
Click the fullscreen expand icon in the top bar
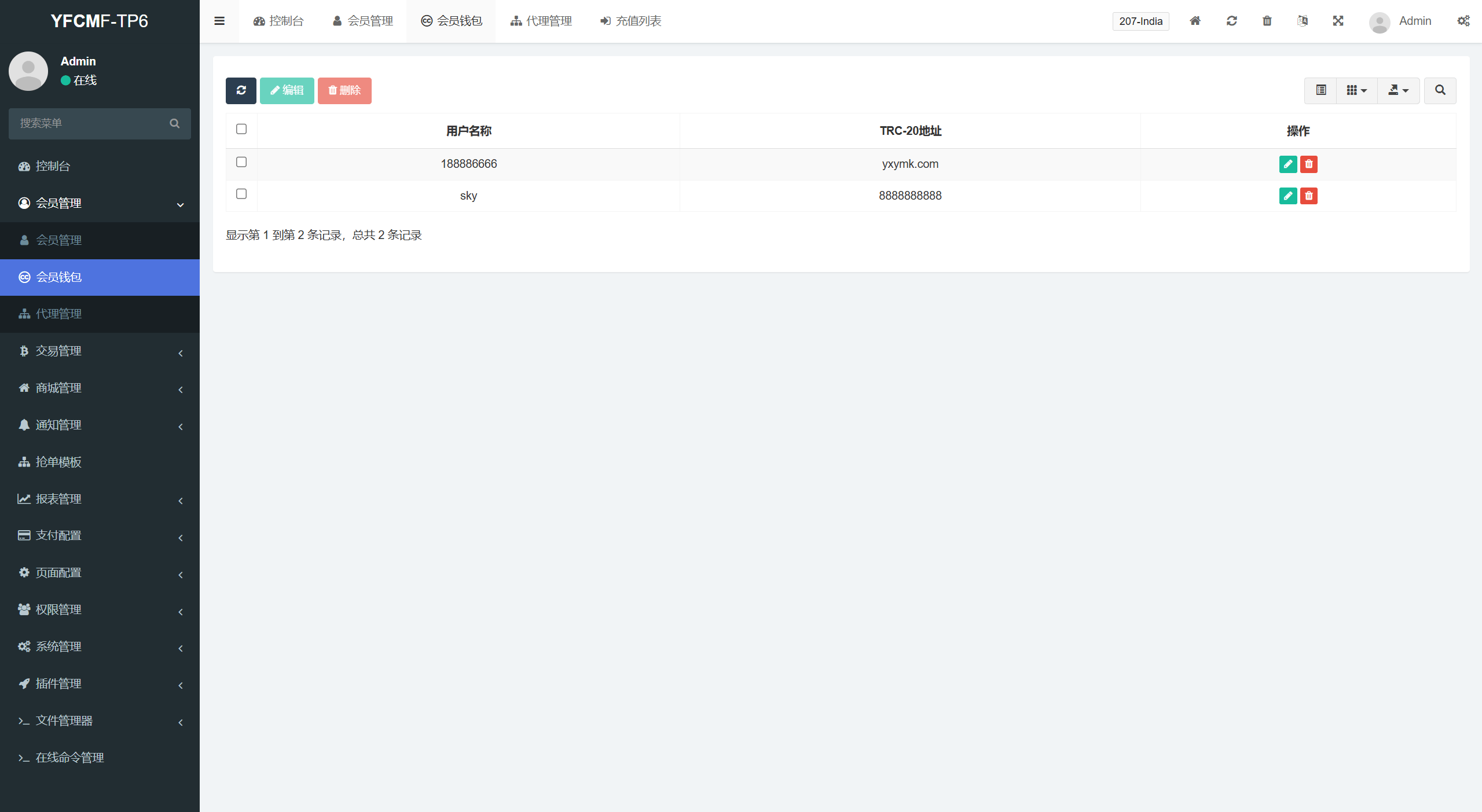1338,21
